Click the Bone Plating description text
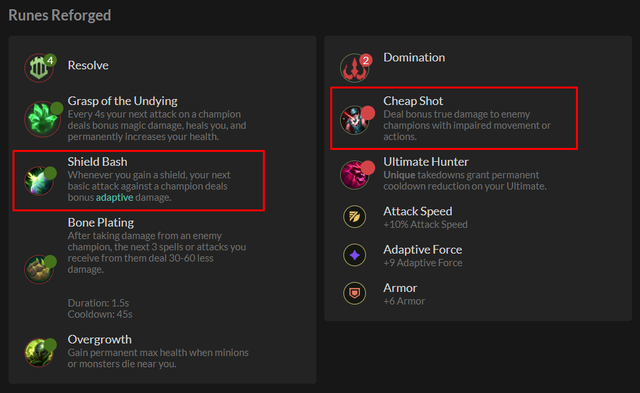This screenshot has height=393, width=640. (157, 253)
